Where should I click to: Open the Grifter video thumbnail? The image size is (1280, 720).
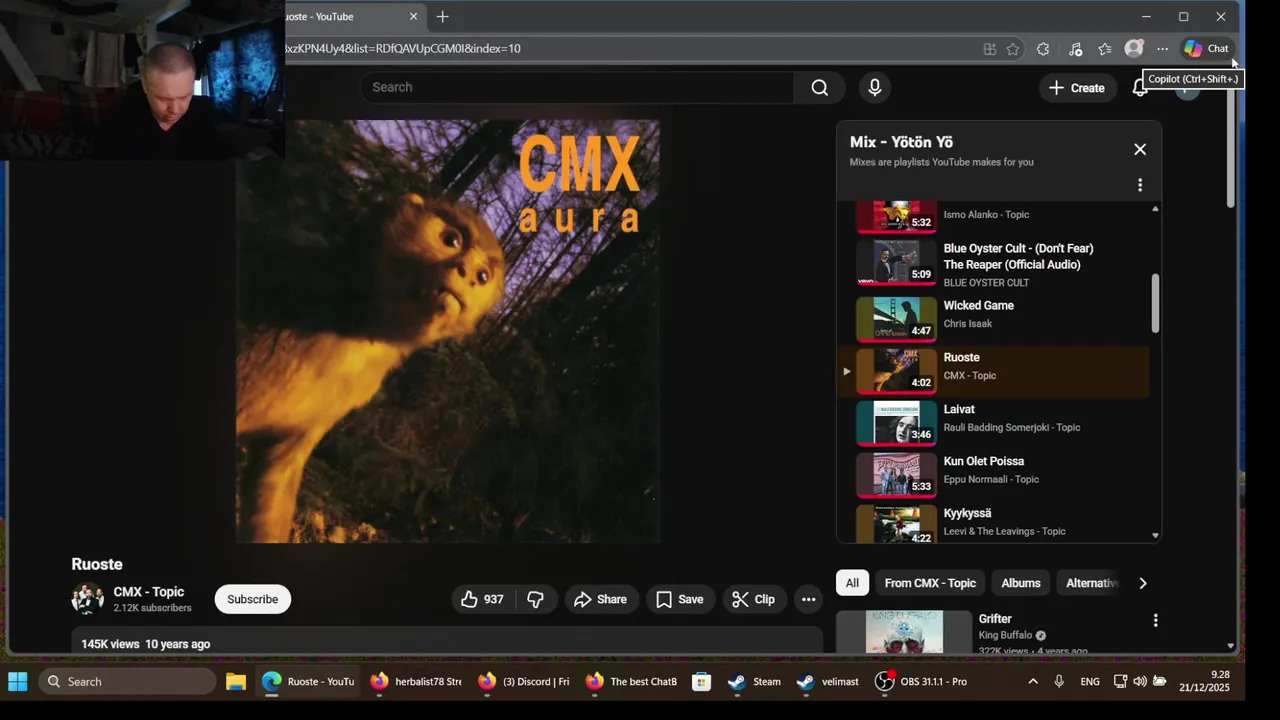point(904,632)
